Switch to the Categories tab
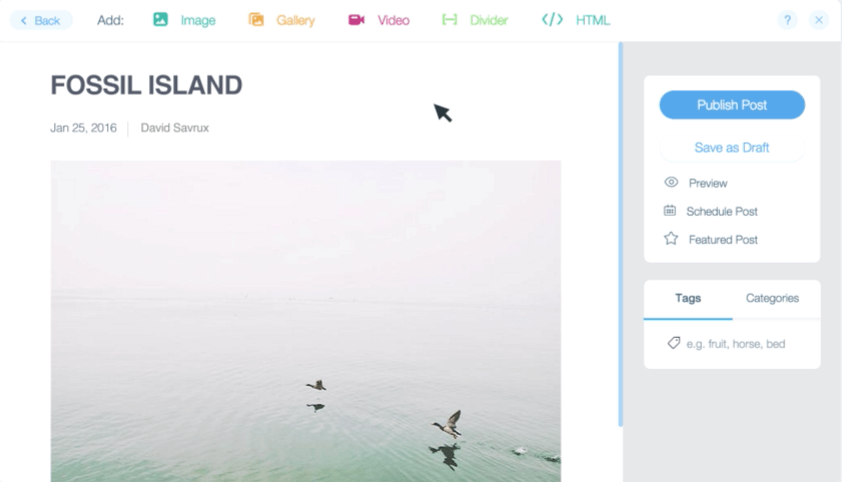Viewport: 842px width, 482px height. click(x=772, y=298)
